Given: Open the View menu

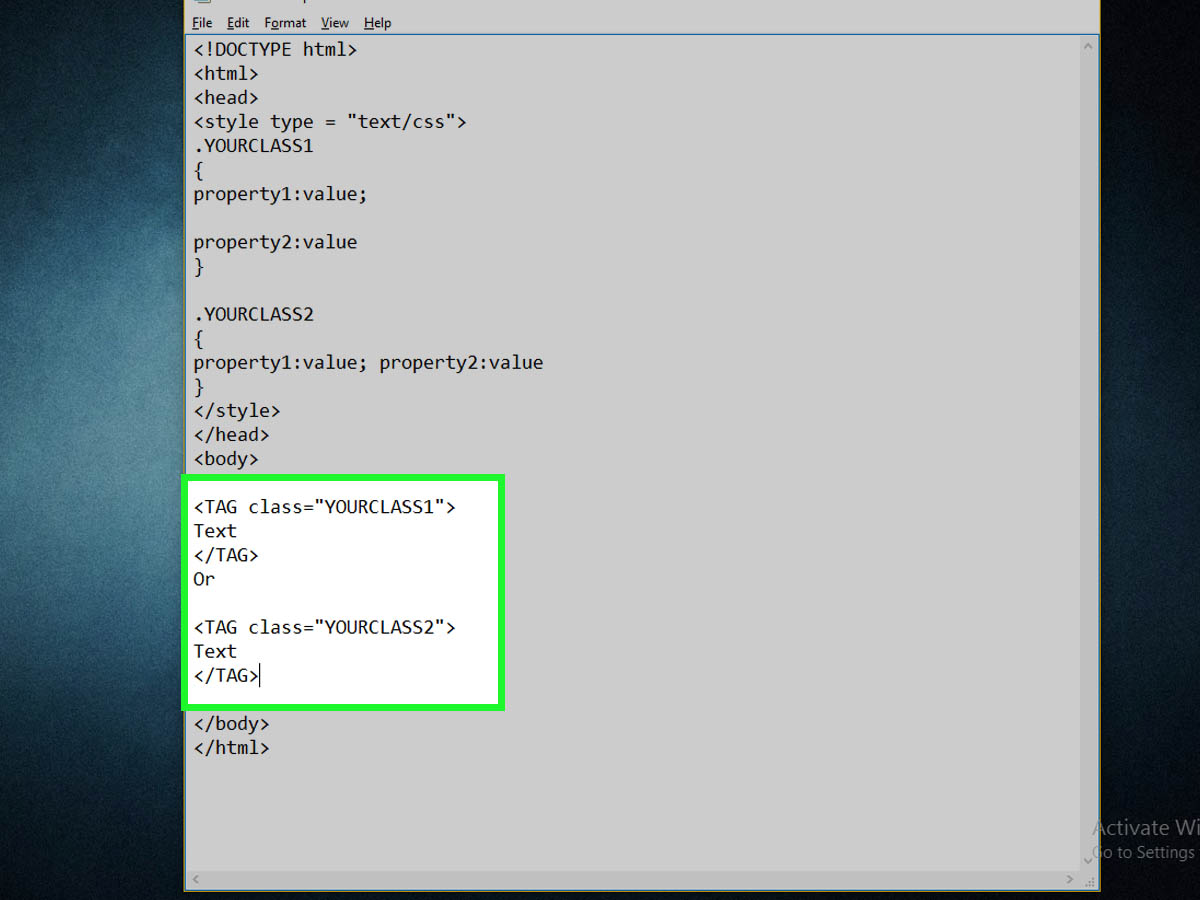Looking at the screenshot, I should tap(335, 23).
